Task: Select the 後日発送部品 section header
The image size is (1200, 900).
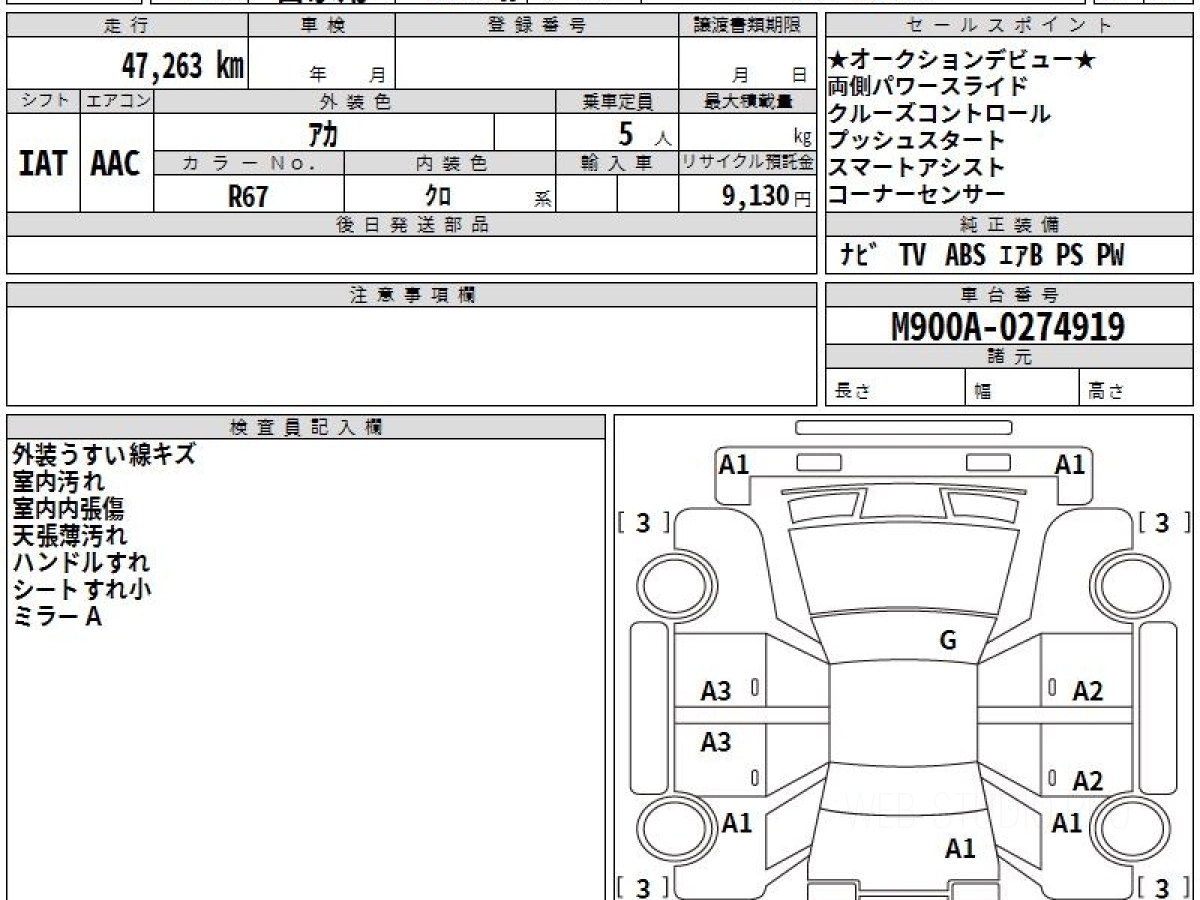Action: (412, 225)
